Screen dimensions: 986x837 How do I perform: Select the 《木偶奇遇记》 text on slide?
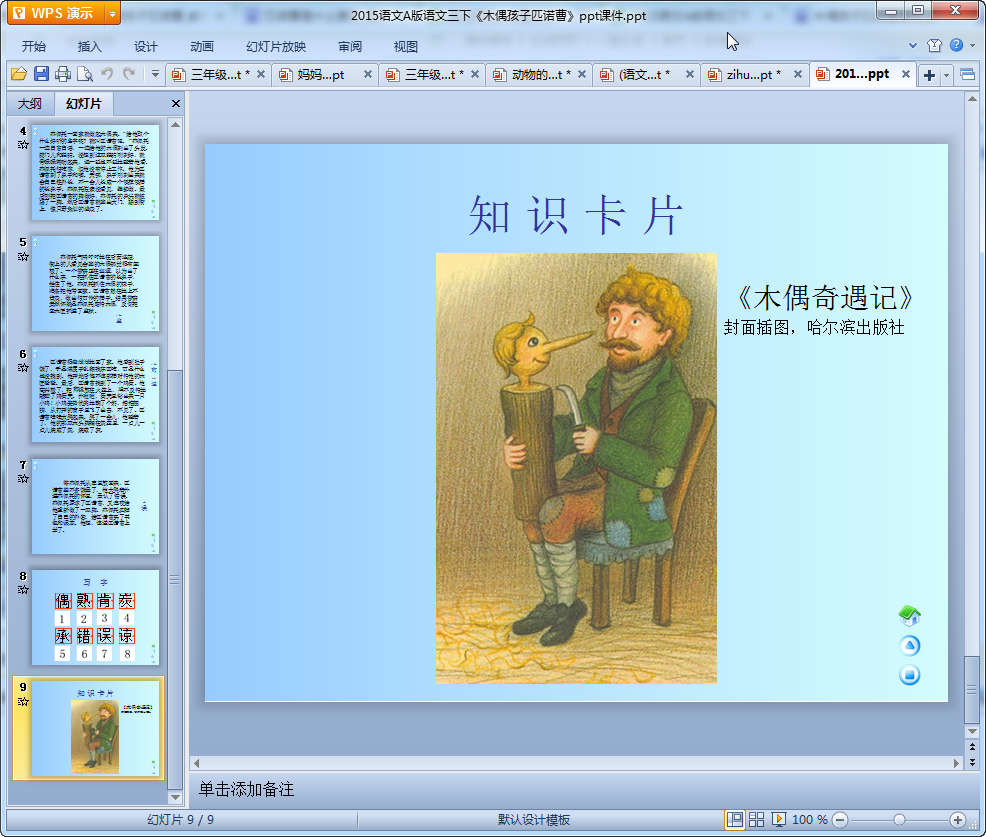point(824,297)
